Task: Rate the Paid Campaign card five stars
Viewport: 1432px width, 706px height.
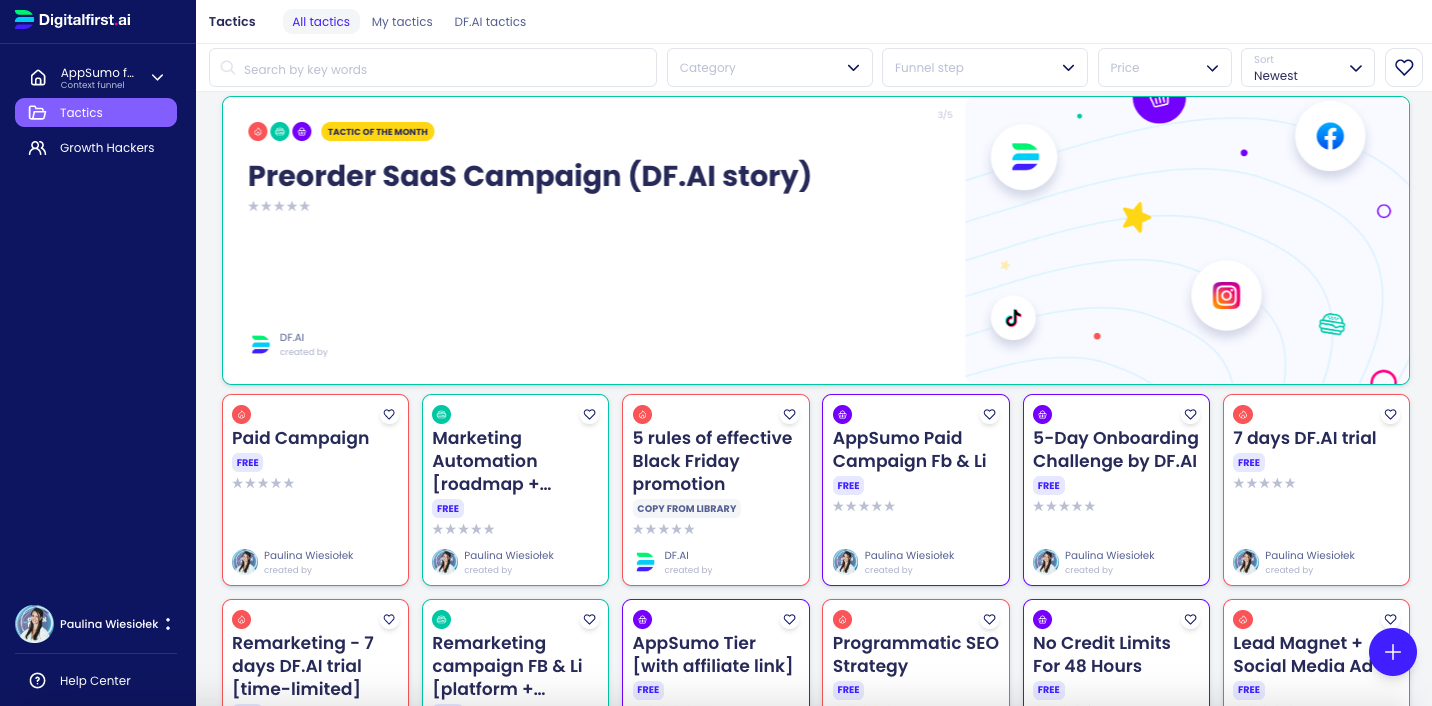Action: click(289, 483)
